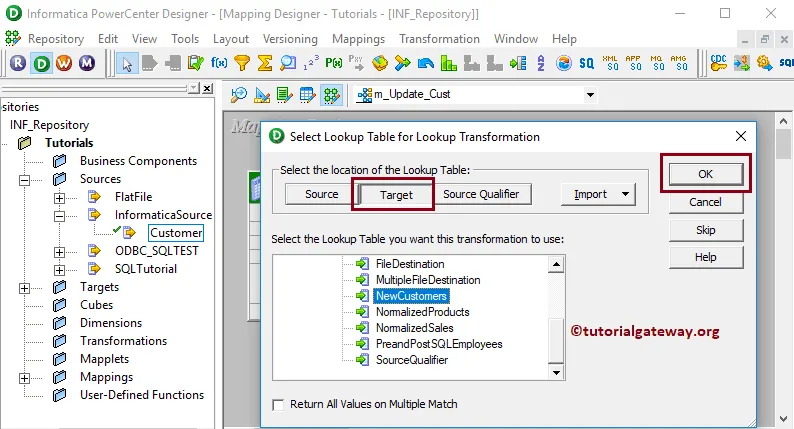794x429 pixels.
Task: Close the repository navigator panel
Action: 207,89
